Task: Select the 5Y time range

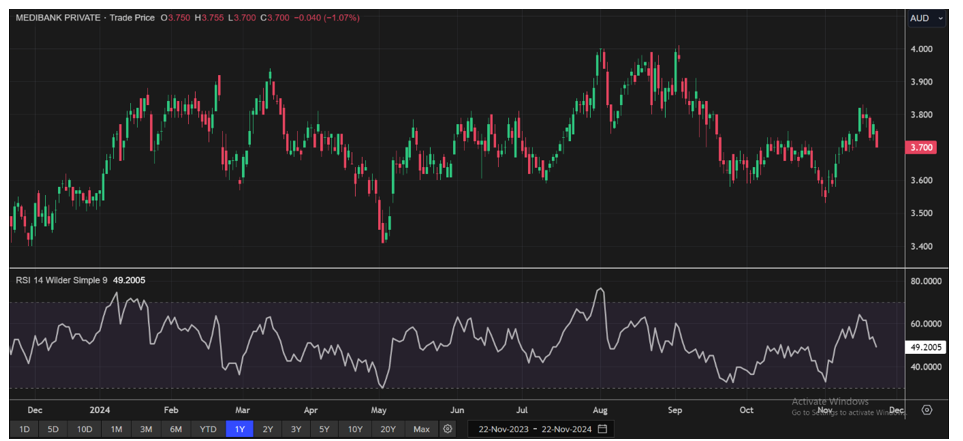Action: pyautogui.click(x=326, y=429)
